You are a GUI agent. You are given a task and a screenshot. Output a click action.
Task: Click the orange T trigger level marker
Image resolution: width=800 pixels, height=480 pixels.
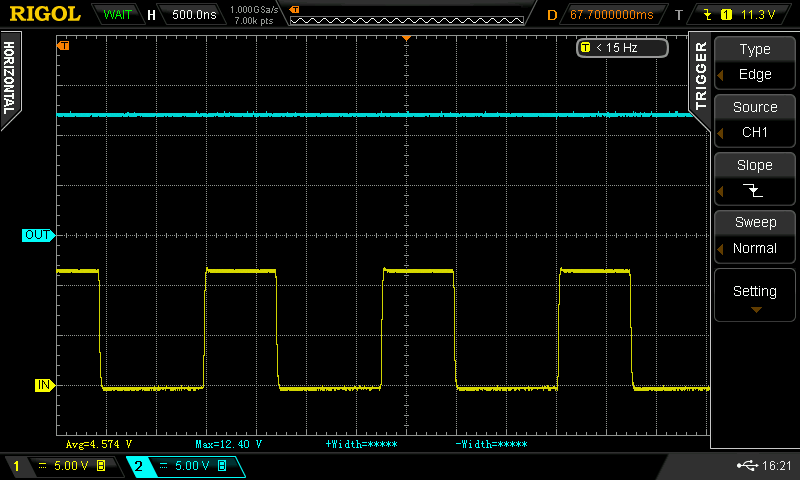point(63,46)
